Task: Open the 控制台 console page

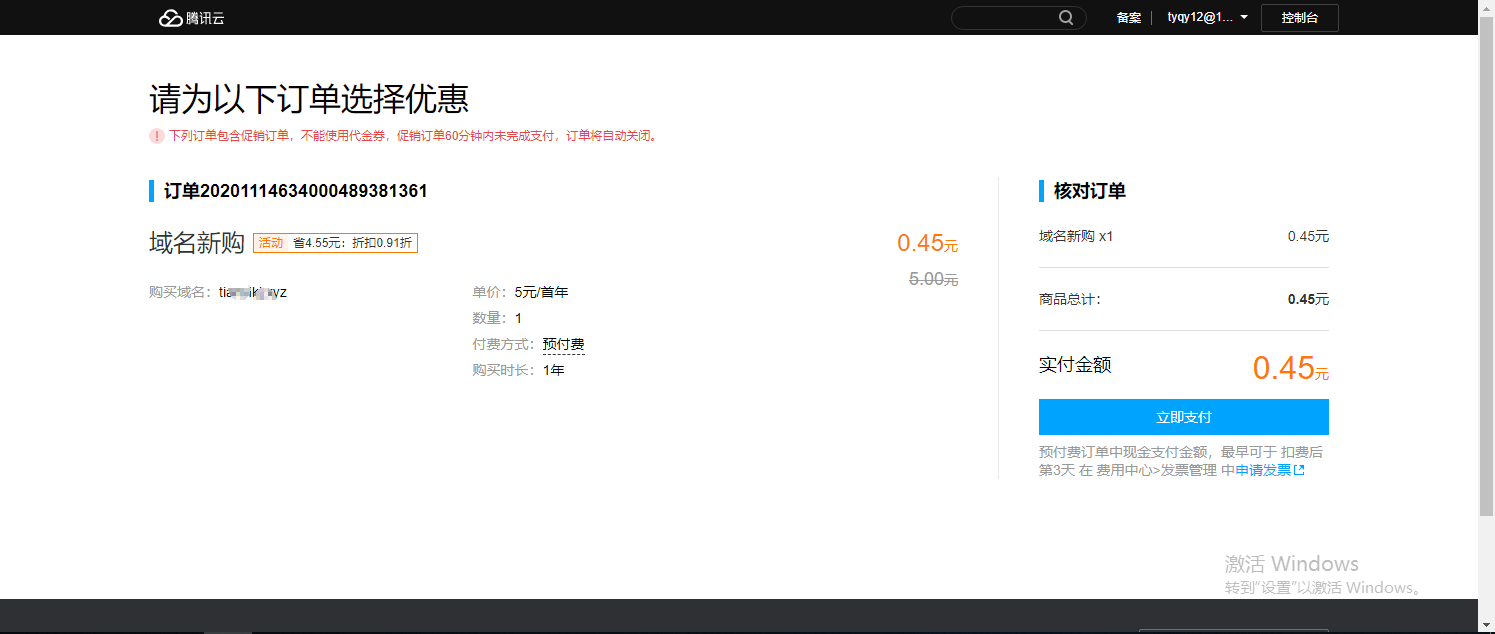Action: coord(1299,17)
